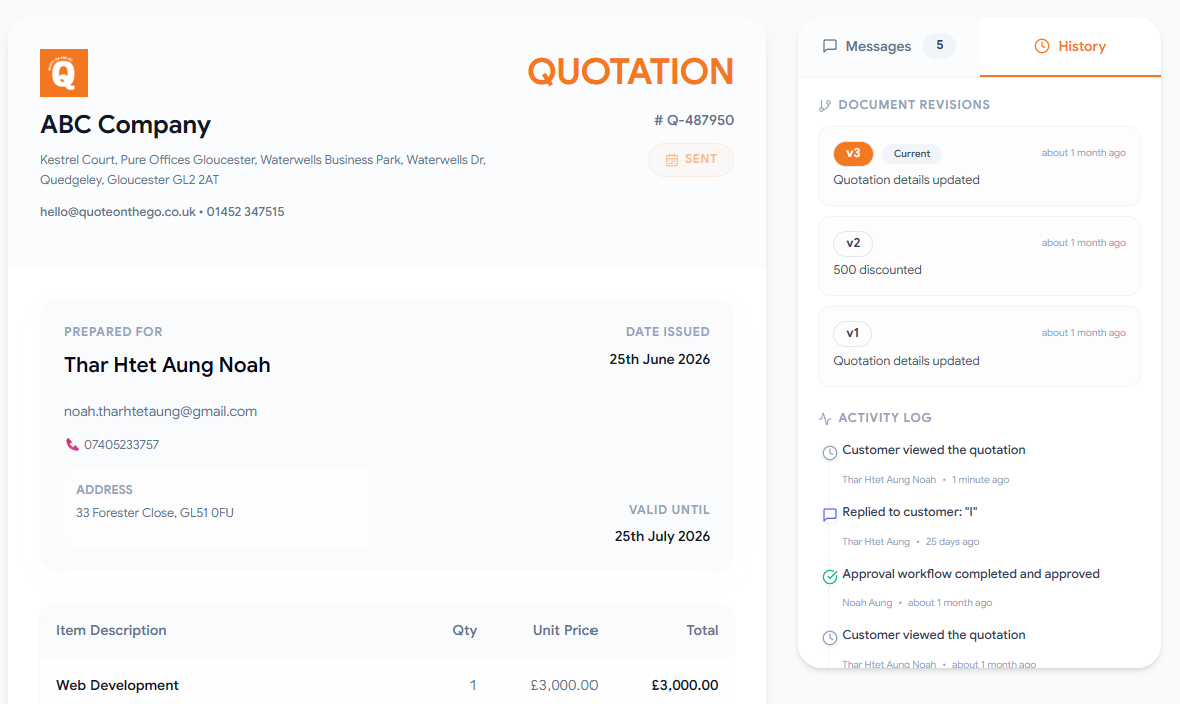
Task: Click the date issued 25th June 2026
Action: point(659,359)
